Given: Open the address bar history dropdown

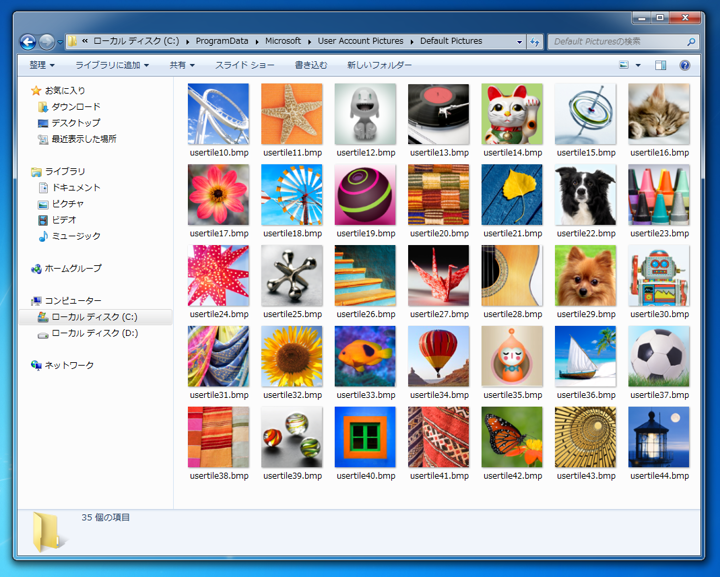Looking at the screenshot, I should (x=519, y=42).
